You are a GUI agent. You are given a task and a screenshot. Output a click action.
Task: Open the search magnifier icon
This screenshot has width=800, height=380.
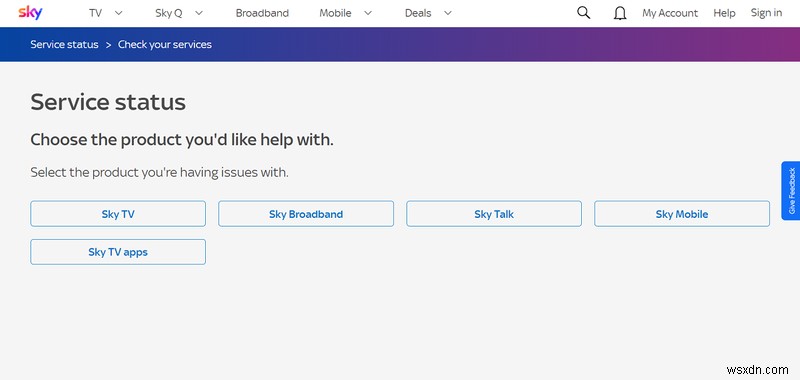[584, 13]
